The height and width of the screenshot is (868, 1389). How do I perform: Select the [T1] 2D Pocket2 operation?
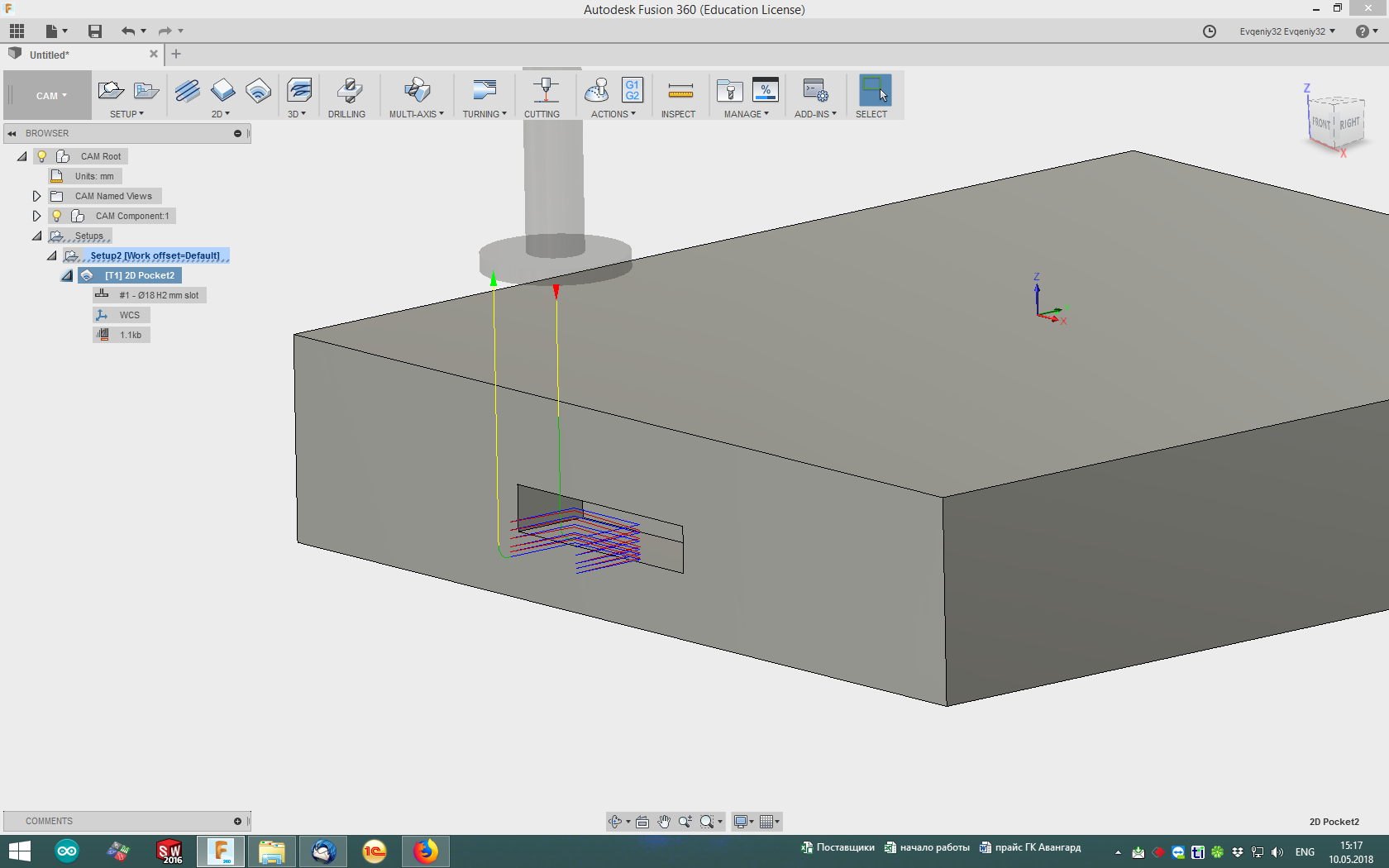(x=139, y=275)
